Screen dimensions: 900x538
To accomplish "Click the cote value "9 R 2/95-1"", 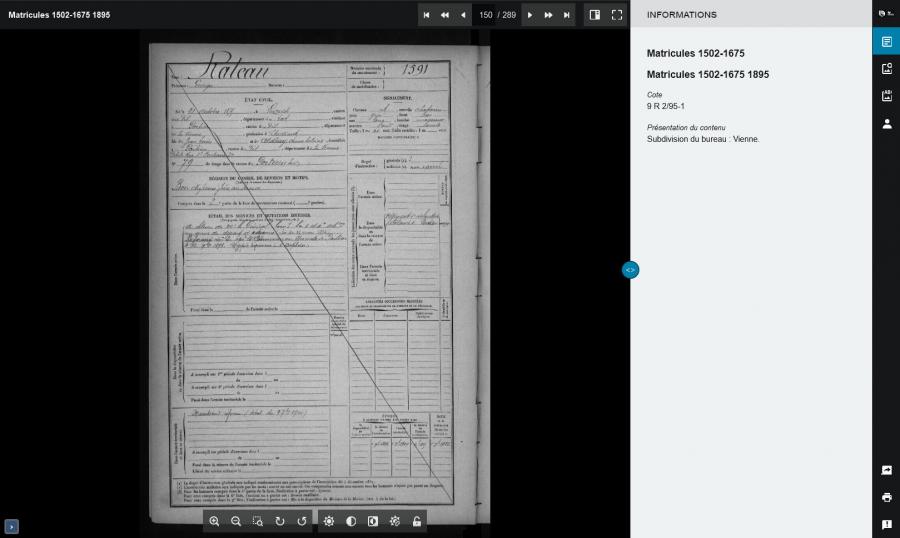I will click(666, 106).
